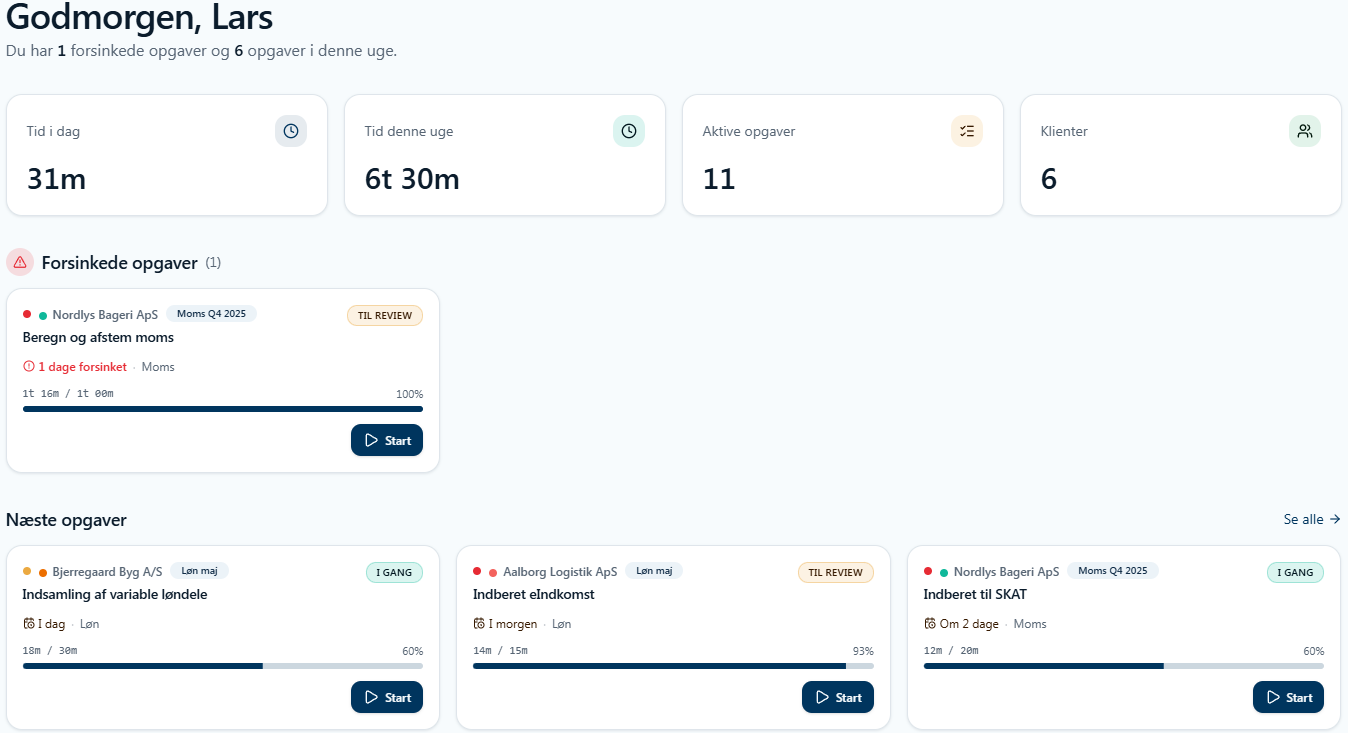The width and height of the screenshot is (1348, 733).
Task: Click the clock icon in Tid i dag card
Action: (291, 131)
